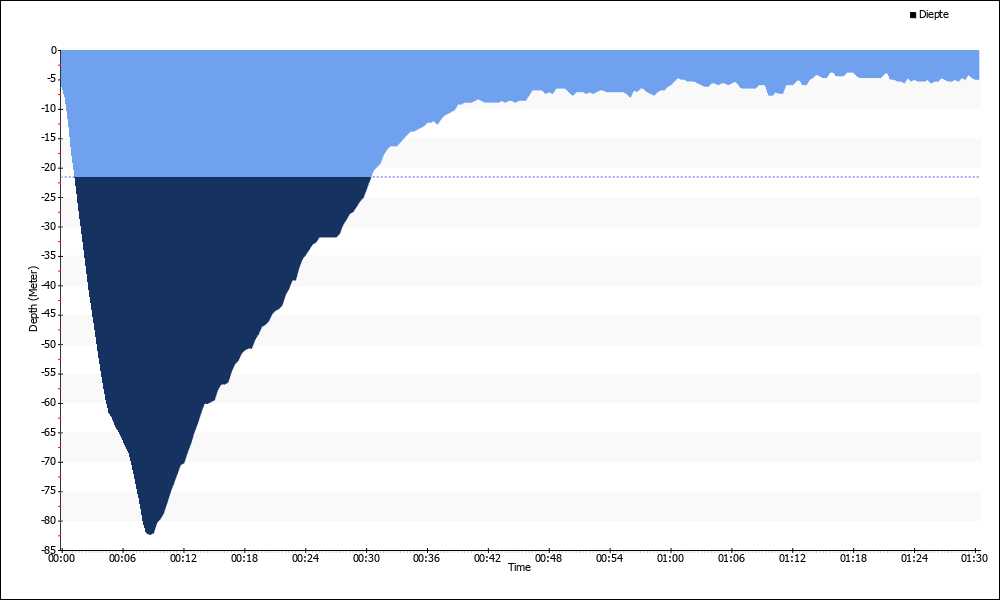Click the -30 depth axis label
Viewport: 1000px width, 600px height.
[x=49, y=226]
